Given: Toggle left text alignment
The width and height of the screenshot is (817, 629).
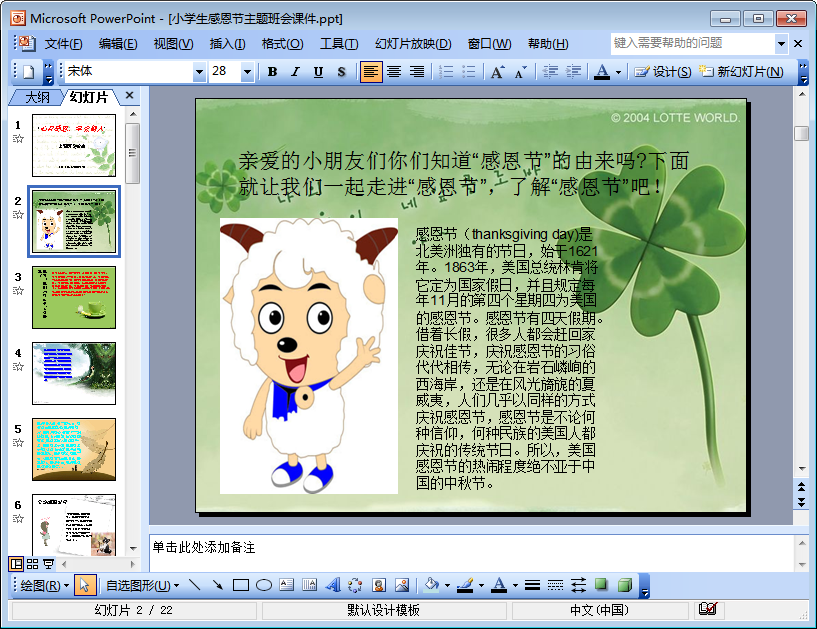Looking at the screenshot, I should point(370,72).
